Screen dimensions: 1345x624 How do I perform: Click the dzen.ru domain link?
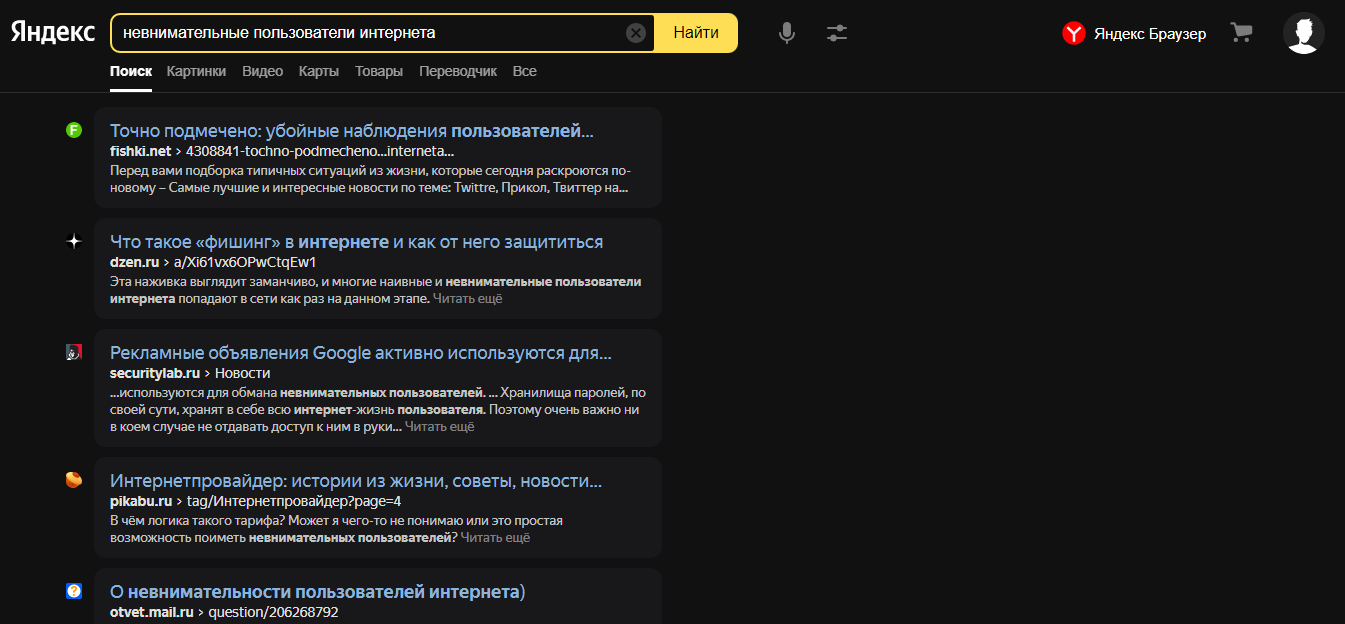(x=135, y=263)
